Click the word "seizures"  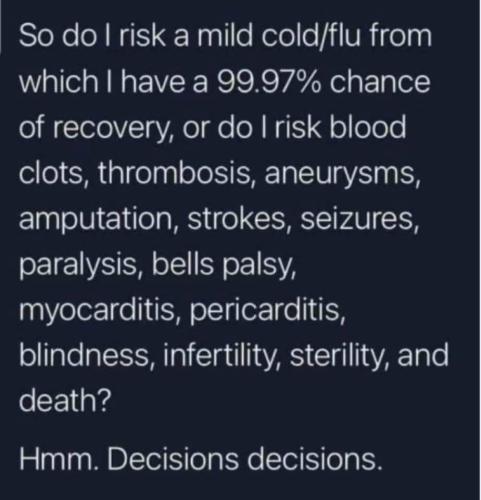(357, 219)
